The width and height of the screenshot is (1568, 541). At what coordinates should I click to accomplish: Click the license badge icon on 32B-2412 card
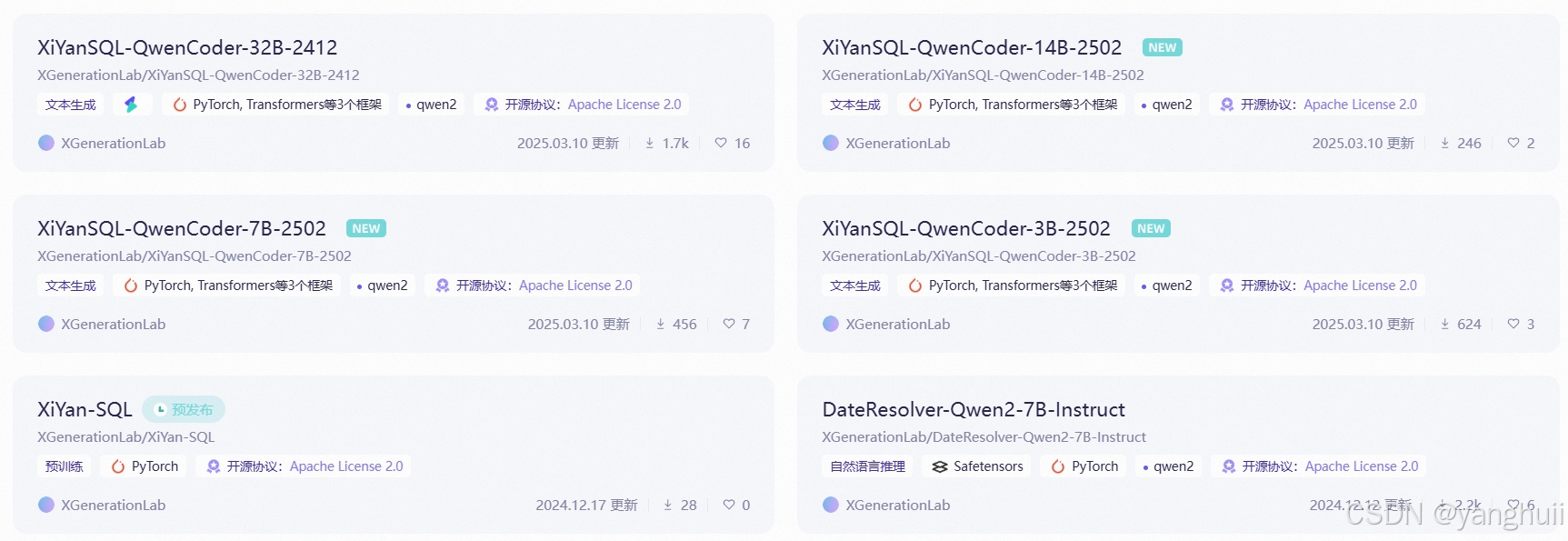pos(492,105)
